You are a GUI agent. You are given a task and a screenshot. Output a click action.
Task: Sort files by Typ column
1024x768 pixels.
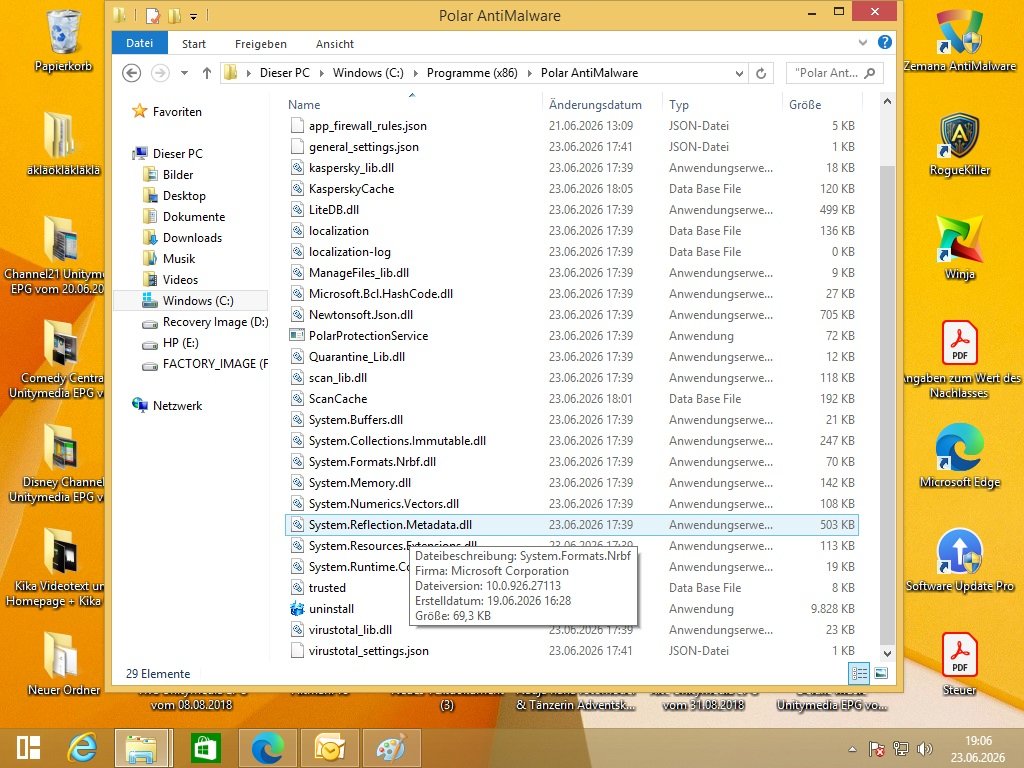pyautogui.click(x=721, y=104)
